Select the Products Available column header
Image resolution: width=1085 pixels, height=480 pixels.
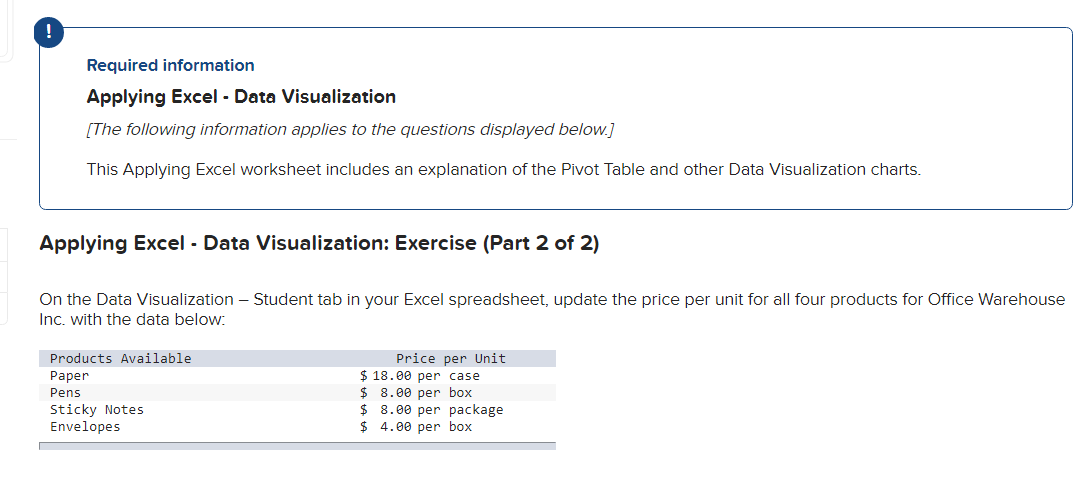pyautogui.click(x=120, y=358)
